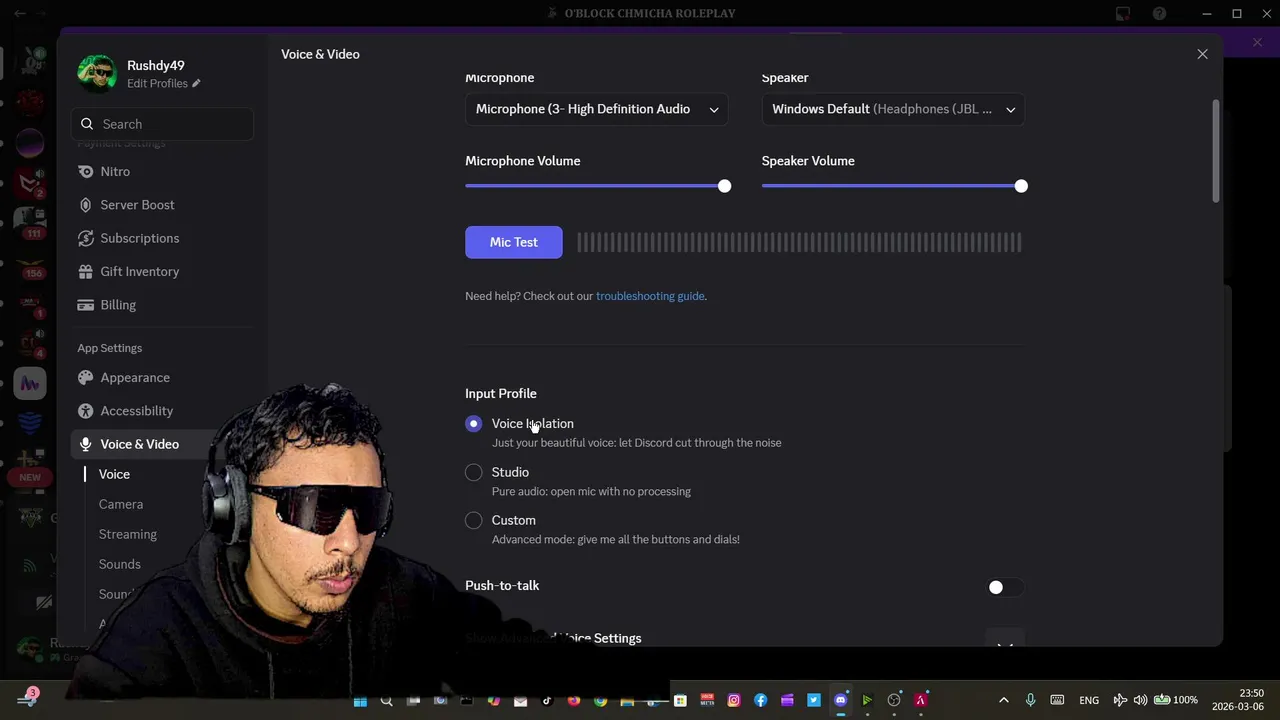The width and height of the screenshot is (1280, 720).
Task: Click the Mic Test button
Action: point(514,242)
